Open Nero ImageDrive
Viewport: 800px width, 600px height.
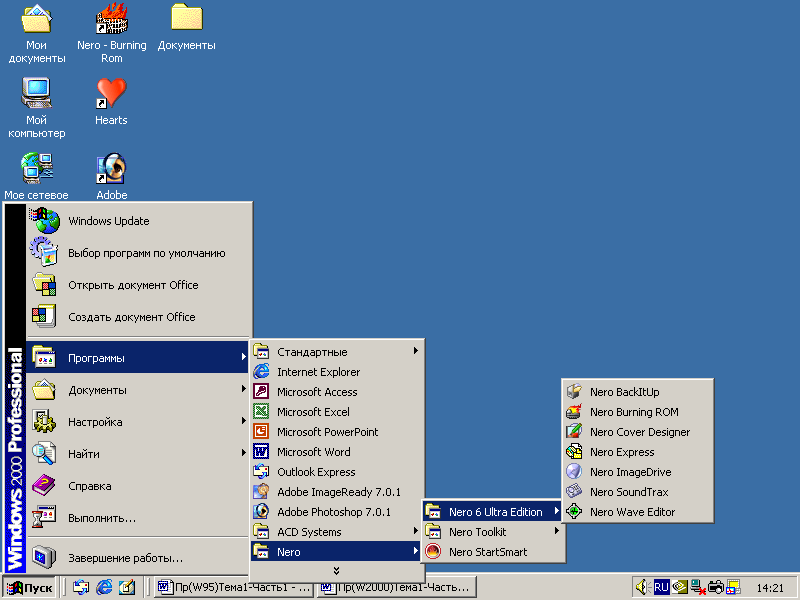637,472
